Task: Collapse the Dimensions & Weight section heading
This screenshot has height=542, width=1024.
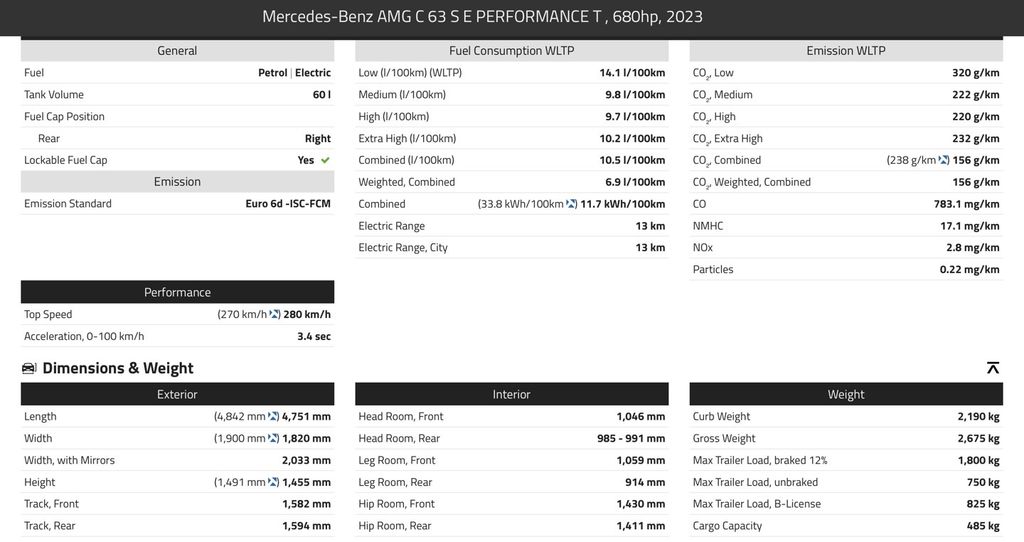Action: click(x=118, y=368)
